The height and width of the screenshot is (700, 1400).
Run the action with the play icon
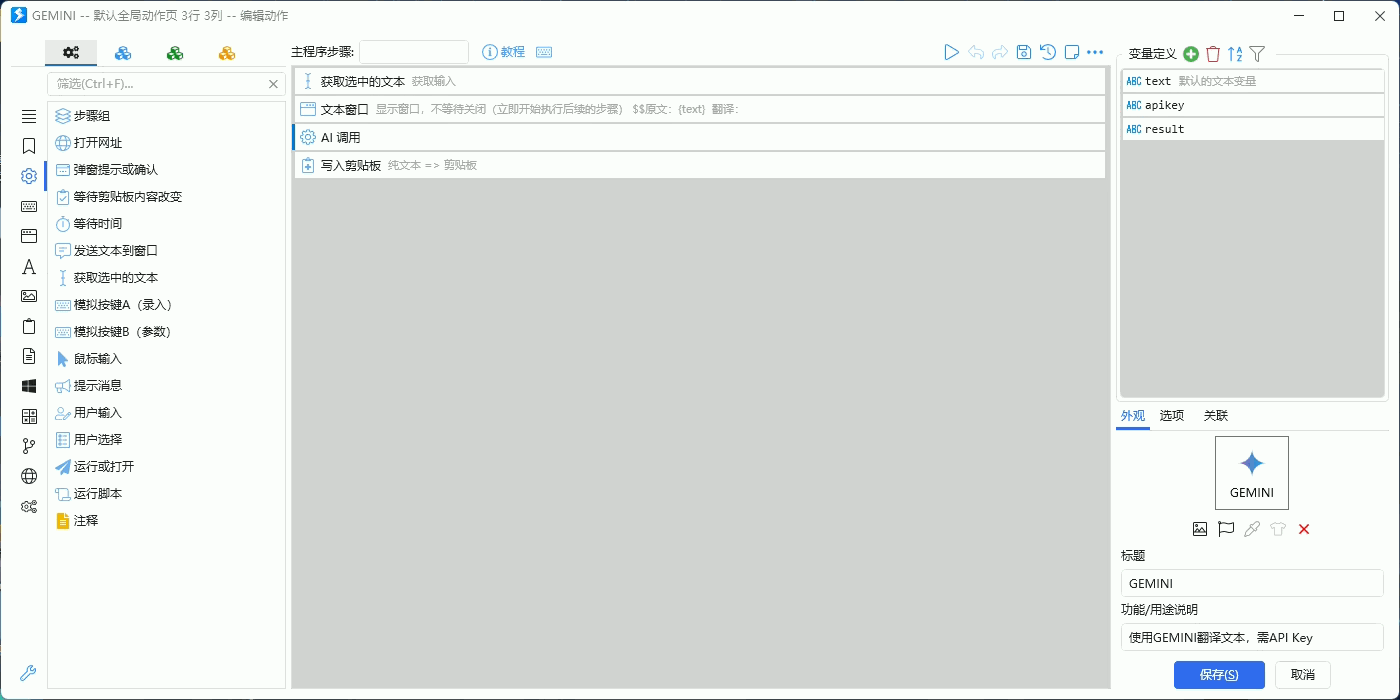951,52
